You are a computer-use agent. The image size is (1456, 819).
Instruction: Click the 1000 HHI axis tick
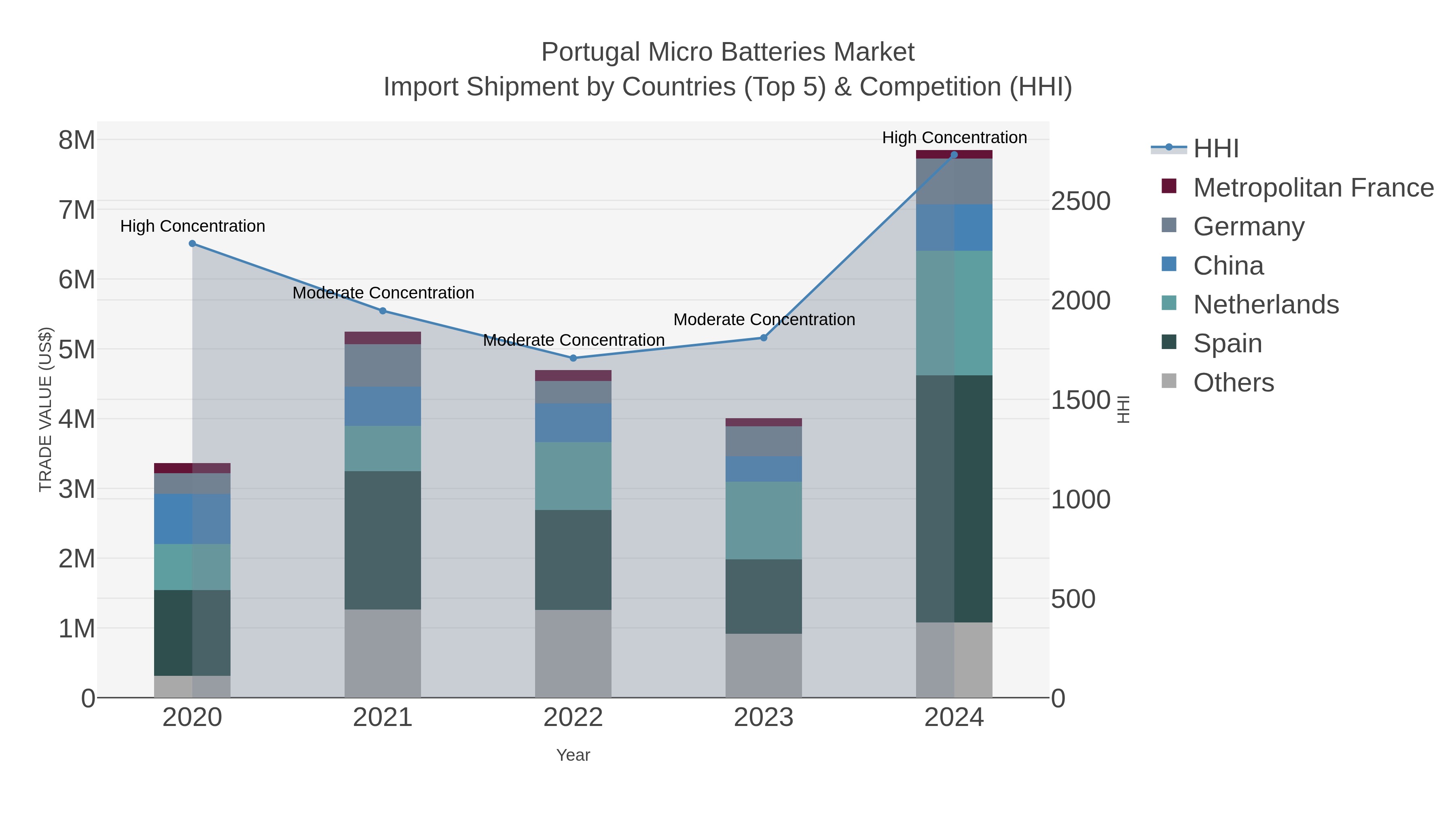[1081, 499]
